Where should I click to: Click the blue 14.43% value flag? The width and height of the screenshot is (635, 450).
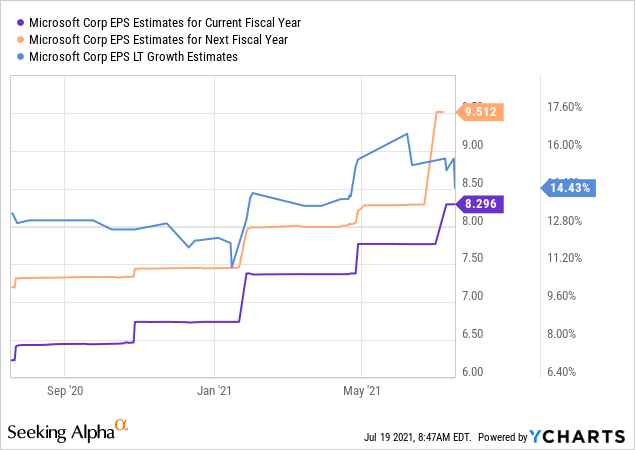(x=568, y=187)
